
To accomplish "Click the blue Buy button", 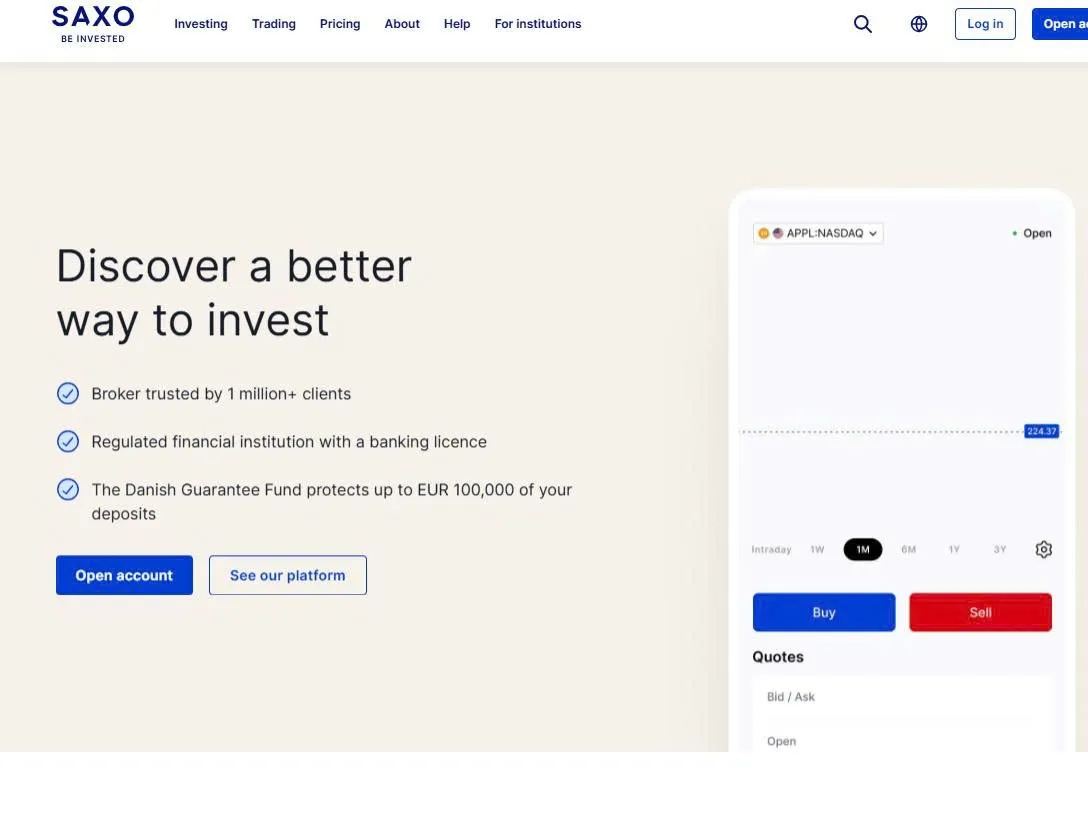I will 824,612.
